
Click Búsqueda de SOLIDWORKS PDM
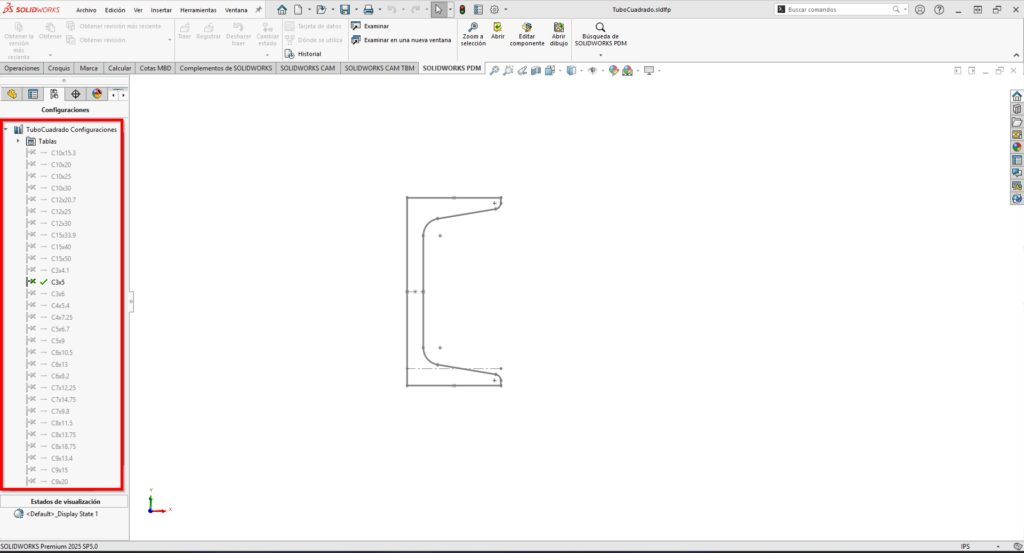tap(600, 34)
